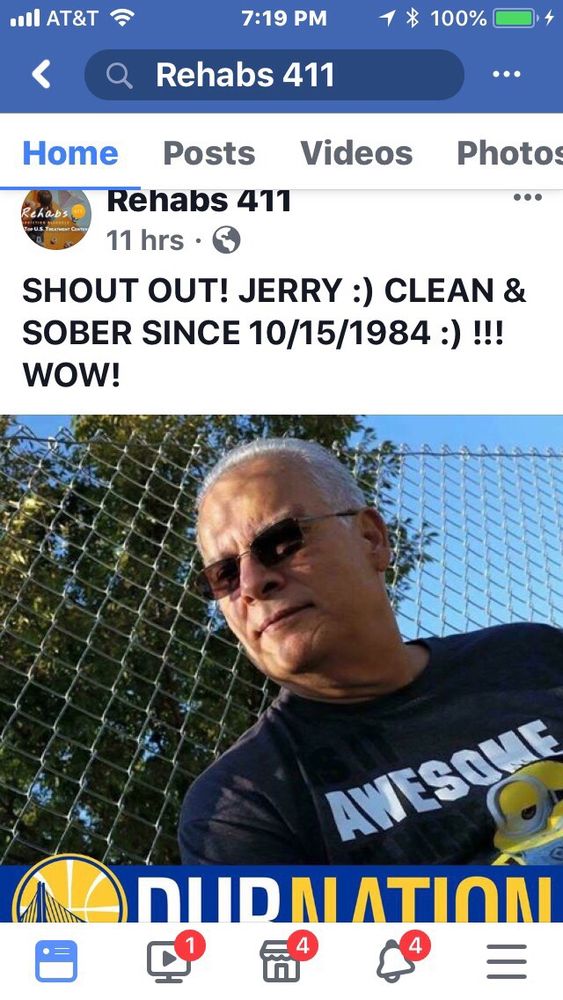Viewport: 563px width, 1000px height.
Task: Open the hamburger menu icon
Action: tap(507, 961)
